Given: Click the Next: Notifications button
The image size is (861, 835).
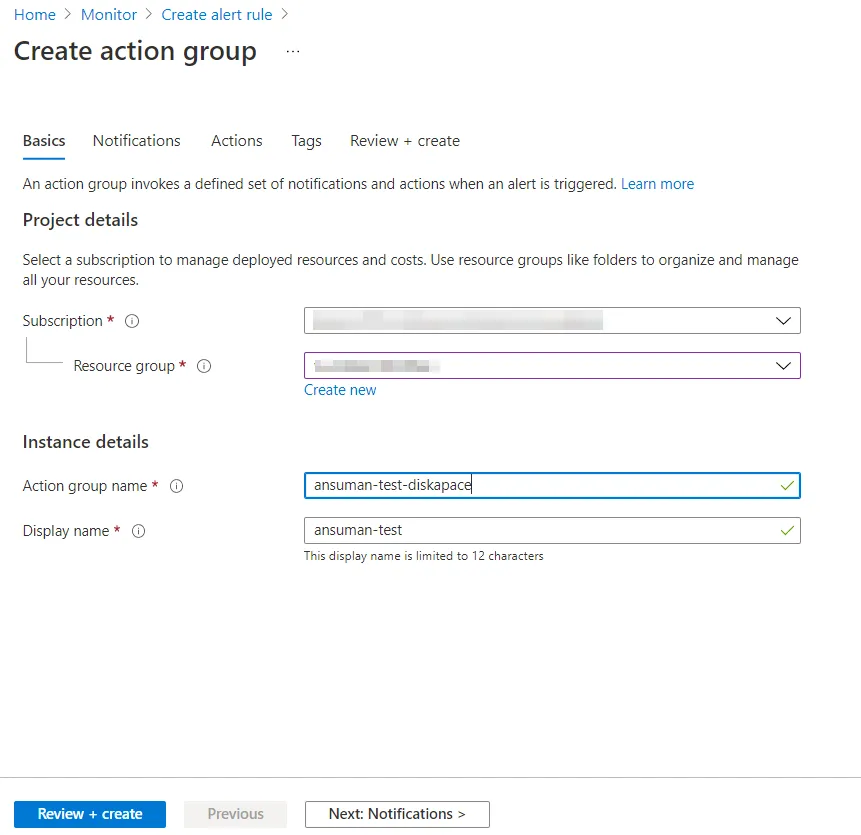Looking at the screenshot, I should [x=397, y=814].
